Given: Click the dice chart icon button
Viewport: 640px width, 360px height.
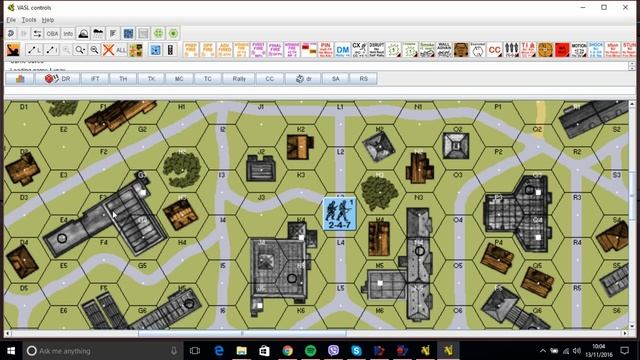Looking at the screenshot, I should (20, 79).
